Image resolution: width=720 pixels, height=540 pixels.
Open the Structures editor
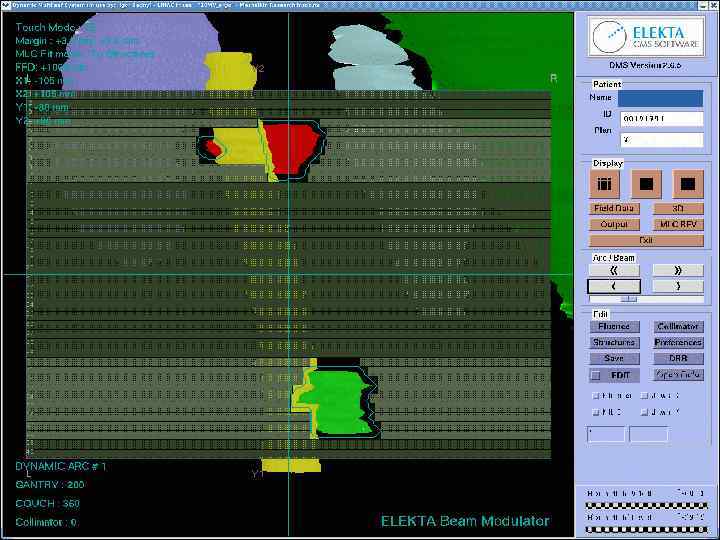coord(614,343)
